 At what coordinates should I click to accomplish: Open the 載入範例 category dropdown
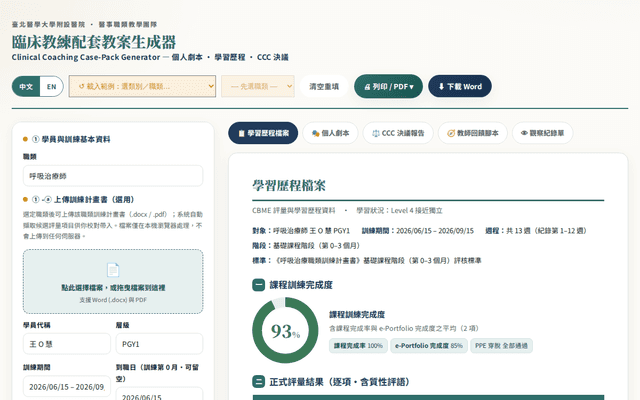(142, 86)
